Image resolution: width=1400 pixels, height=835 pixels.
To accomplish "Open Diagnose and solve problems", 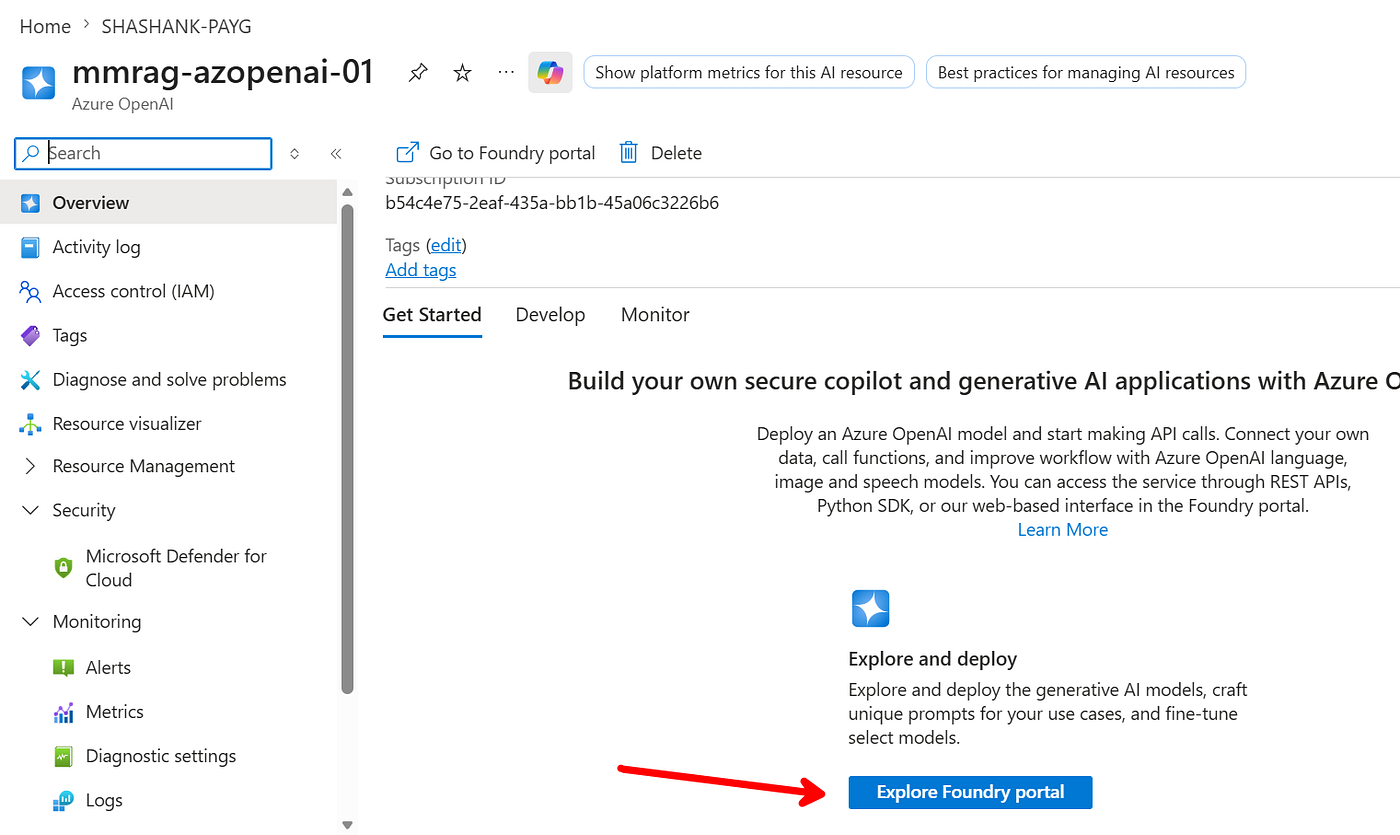I will (169, 380).
